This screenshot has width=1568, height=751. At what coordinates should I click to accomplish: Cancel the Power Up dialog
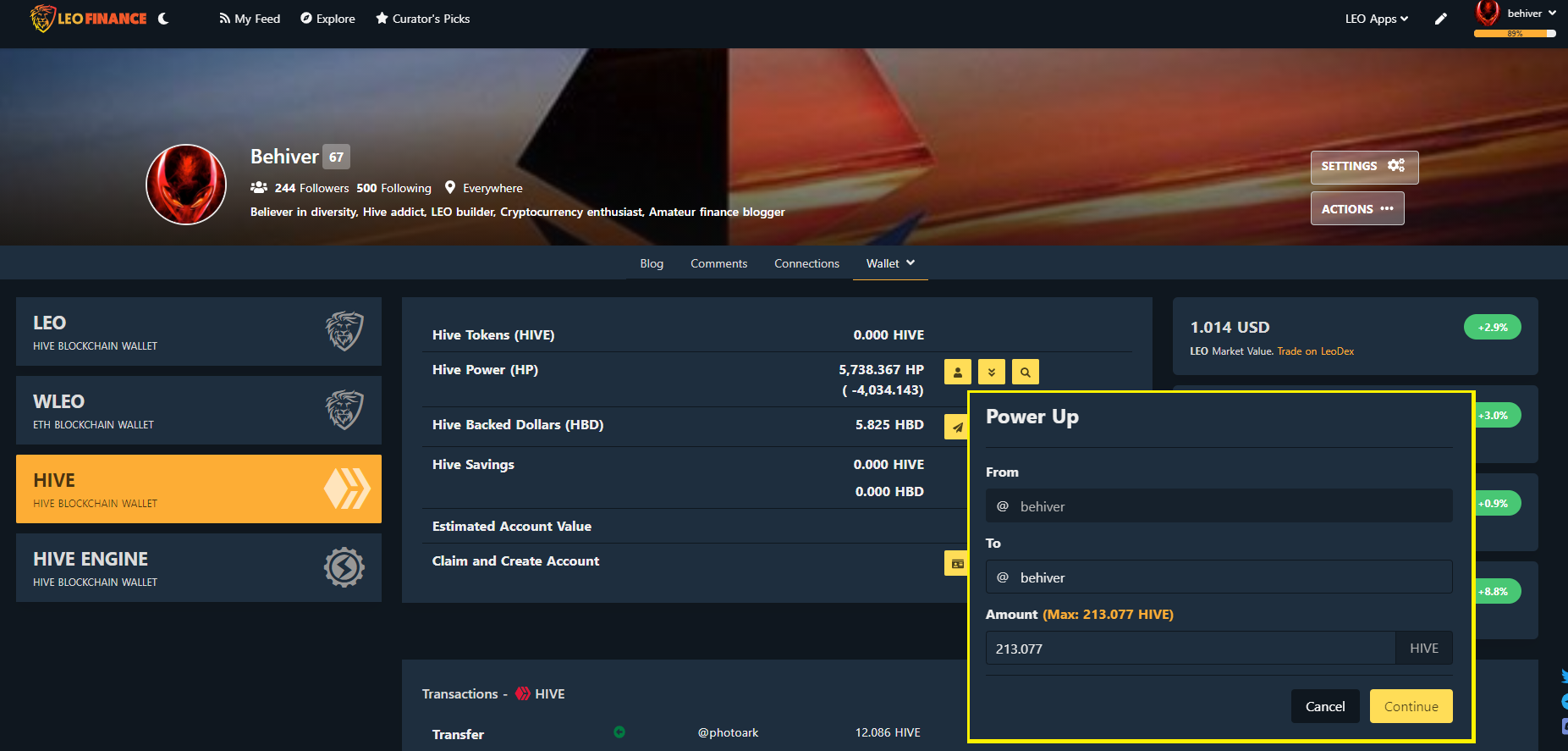1325,706
